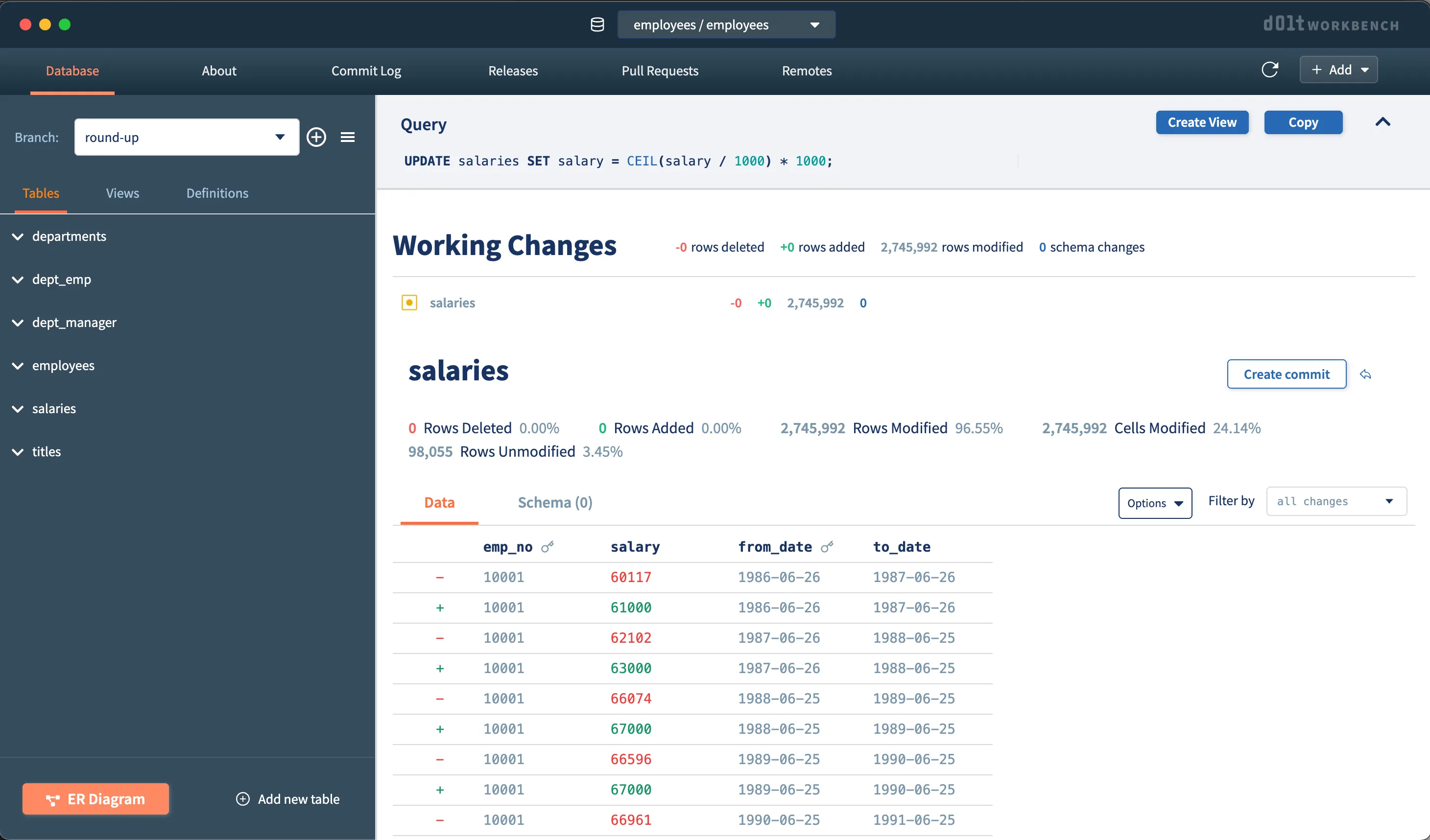This screenshot has width=1430, height=840.
Task: Click the refresh icon near Add
Action: [x=1269, y=70]
